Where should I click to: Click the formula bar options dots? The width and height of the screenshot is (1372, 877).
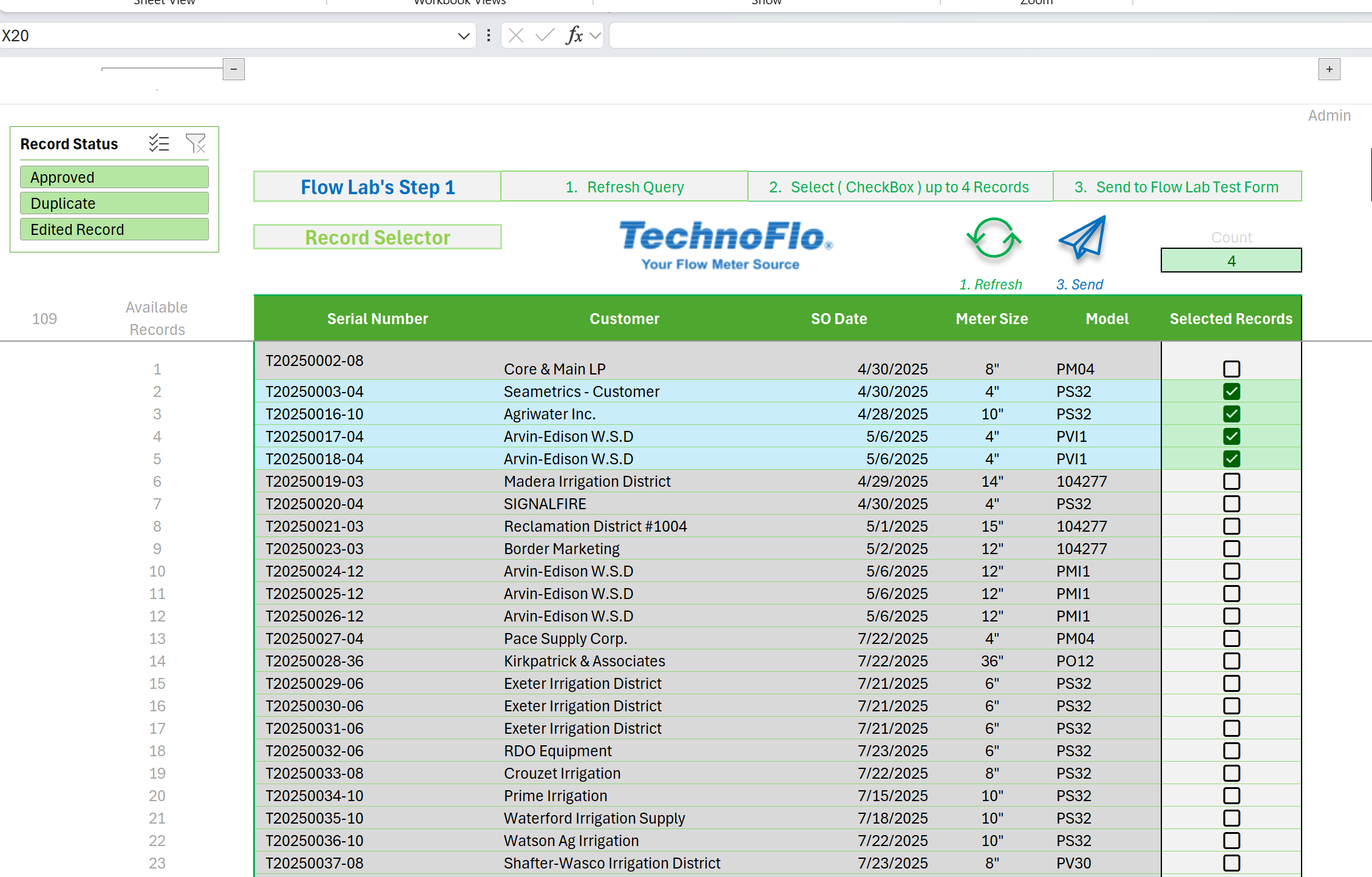pos(489,35)
